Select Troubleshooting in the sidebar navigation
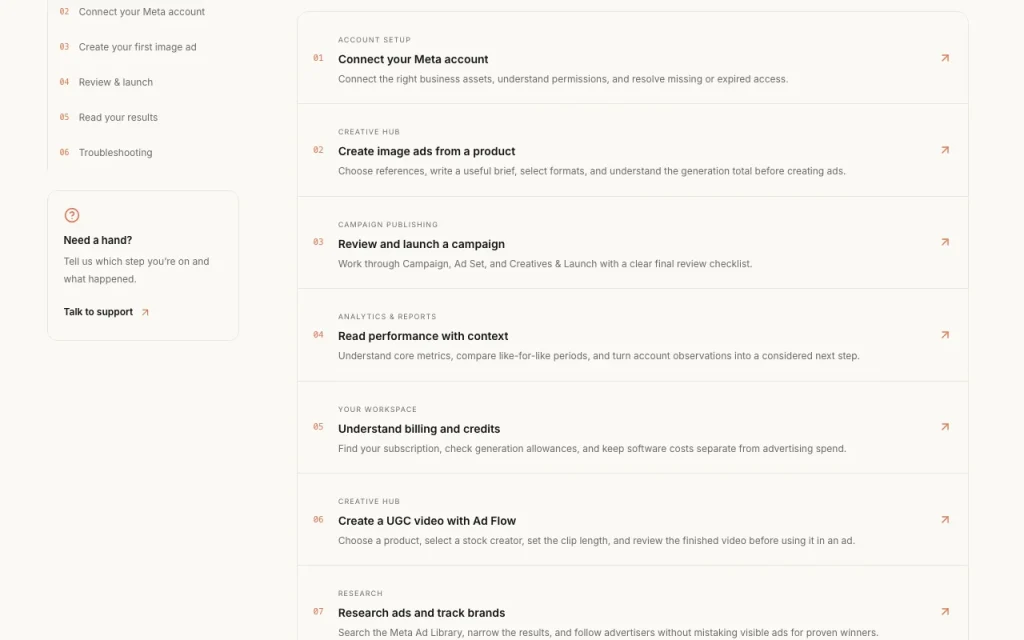 pyautogui.click(x=106, y=153)
